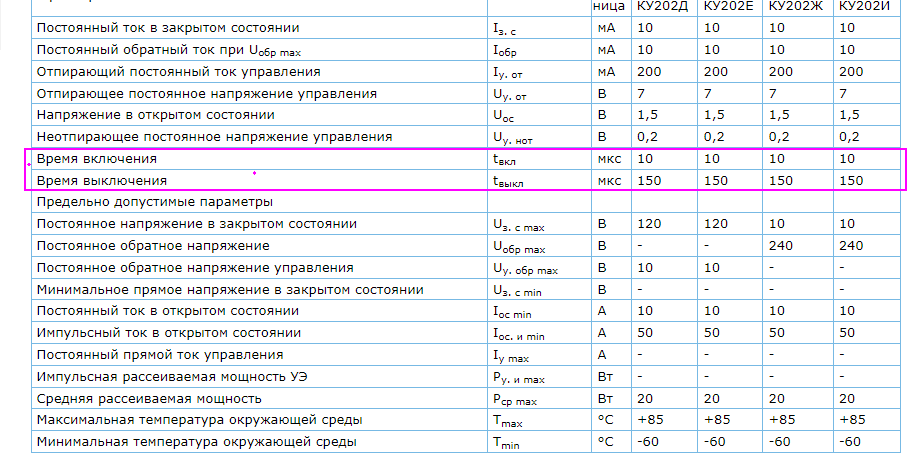This screenshot has width=924, height=468.
Task: Select the Uобр max symbol cell
Action: pos(519,247)
